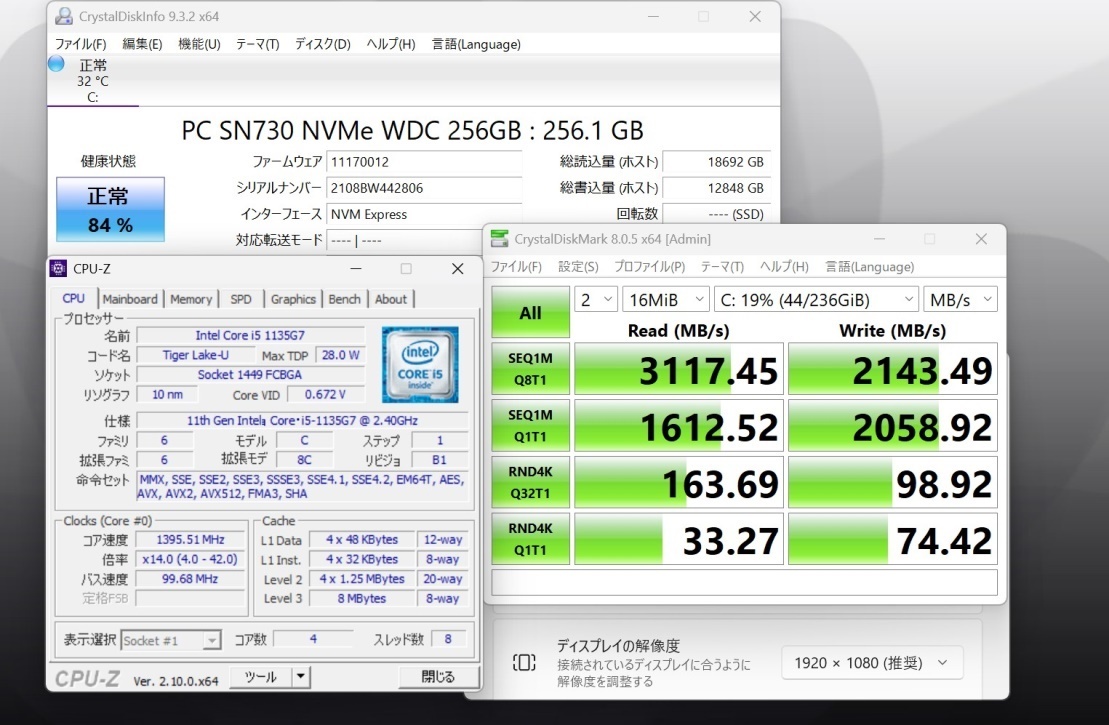Open 設定(S) menu in CrystalDiskMark
This screenshot has height=725, width=1109.
[578, 267]
